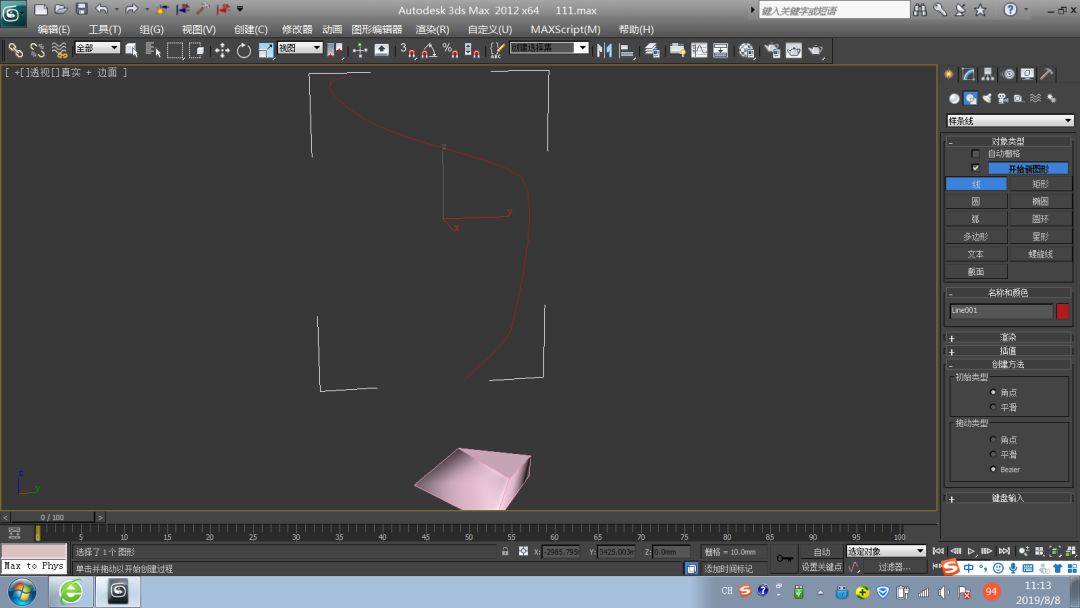Image resolution: width=1080 pixels, height=608 pixels.
Task: Activate the Select and Rotate tool
Action: click(x=244, y=50)
